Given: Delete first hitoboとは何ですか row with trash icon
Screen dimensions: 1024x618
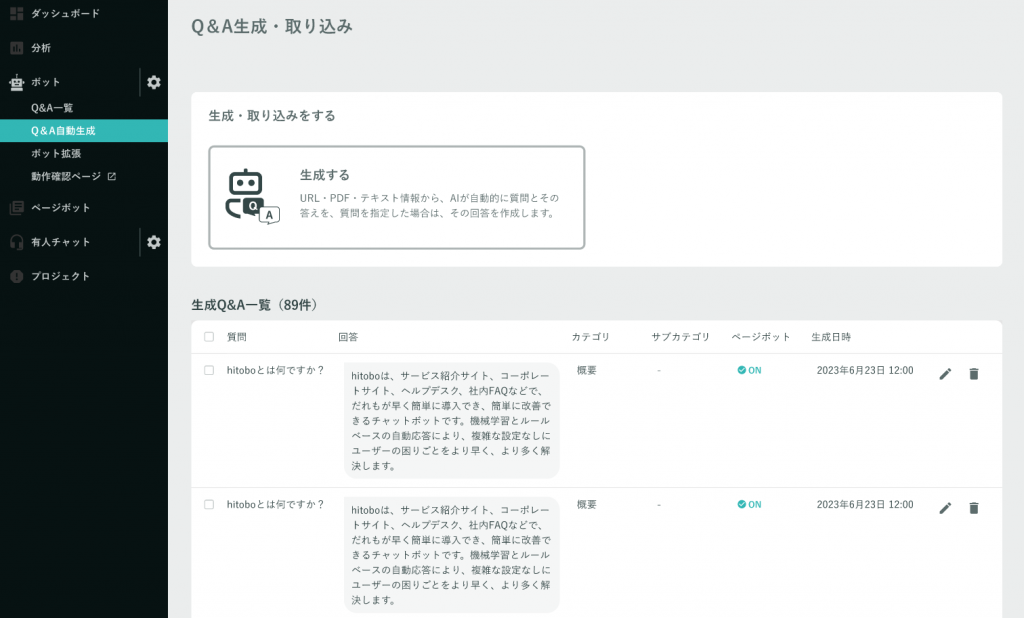Looking at the screenshot, I should (974, 374).
